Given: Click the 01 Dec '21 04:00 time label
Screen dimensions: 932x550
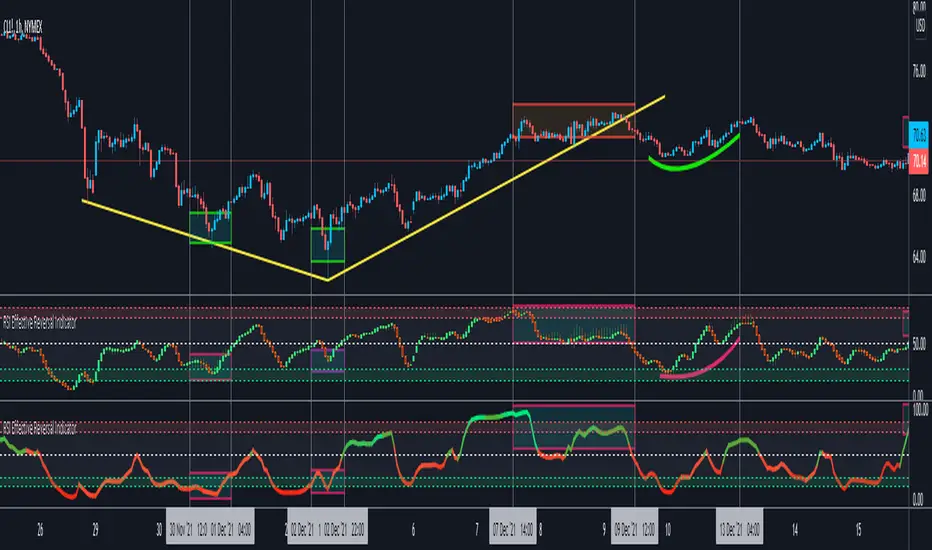Looking at the screenshot, I should (x=231, y=529).
